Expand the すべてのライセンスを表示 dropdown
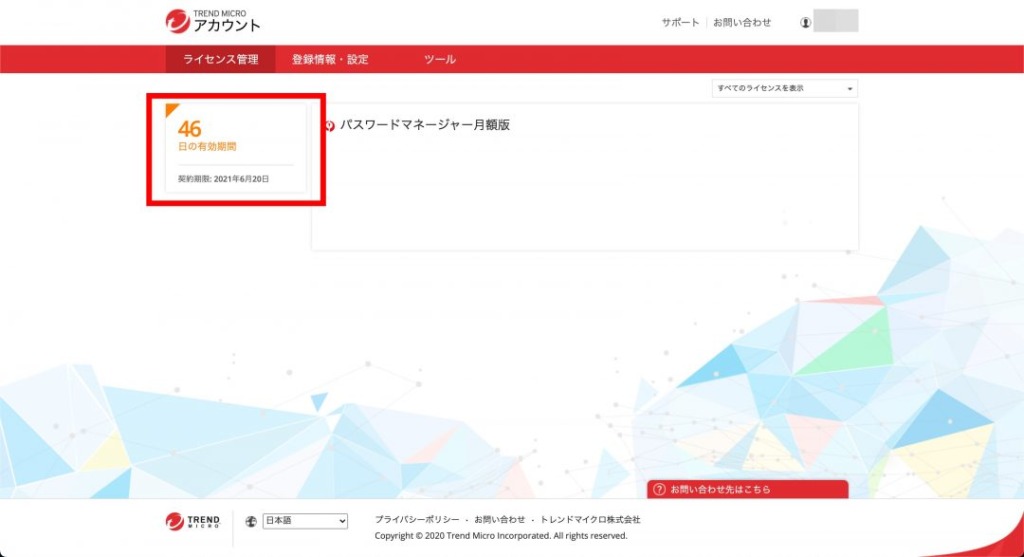 (784, 88)
